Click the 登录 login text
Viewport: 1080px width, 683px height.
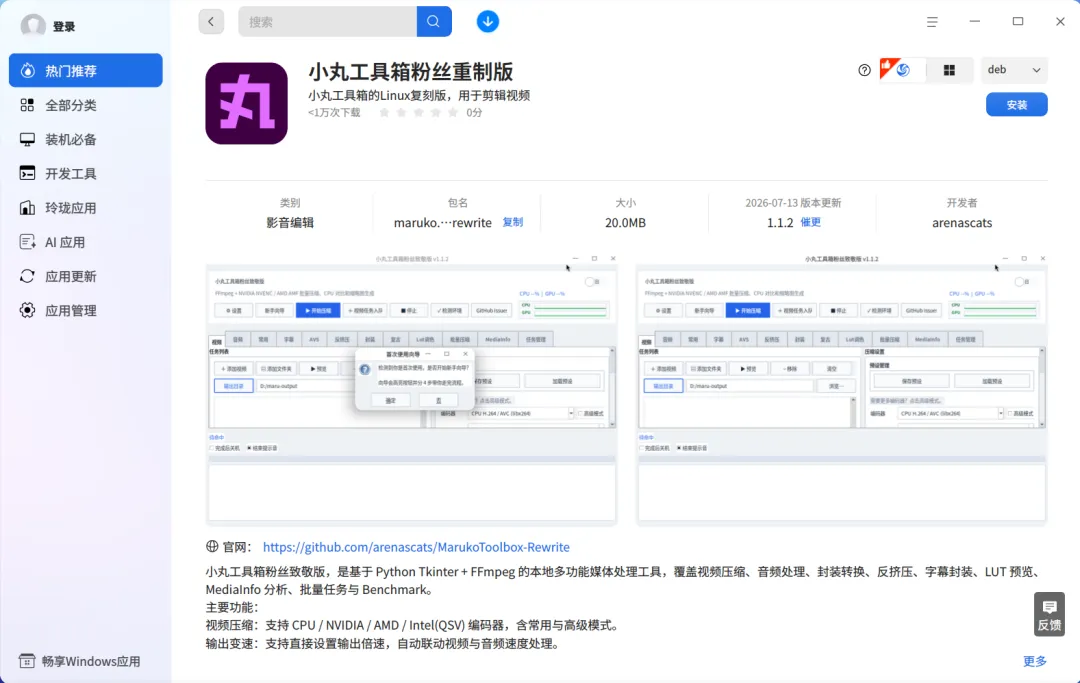(x=64, y=26)
